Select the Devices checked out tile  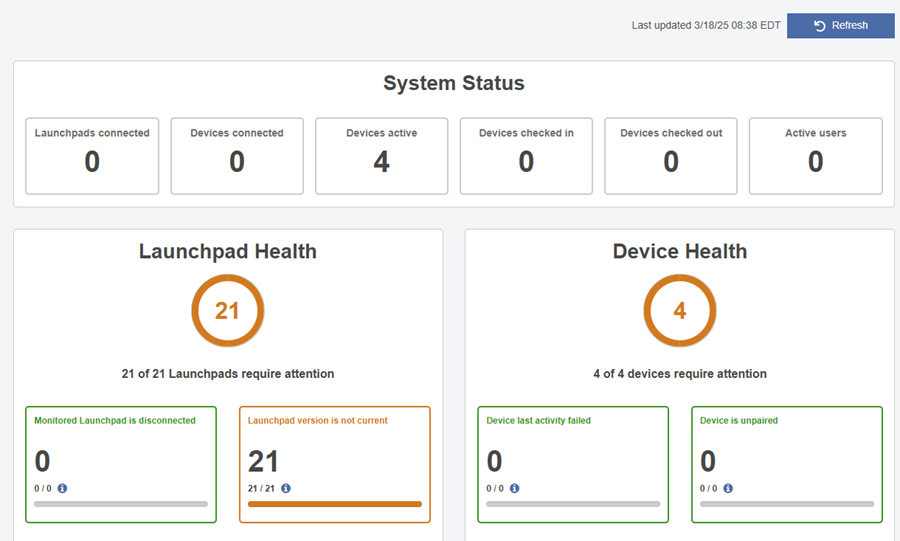(x=671, y=156)
